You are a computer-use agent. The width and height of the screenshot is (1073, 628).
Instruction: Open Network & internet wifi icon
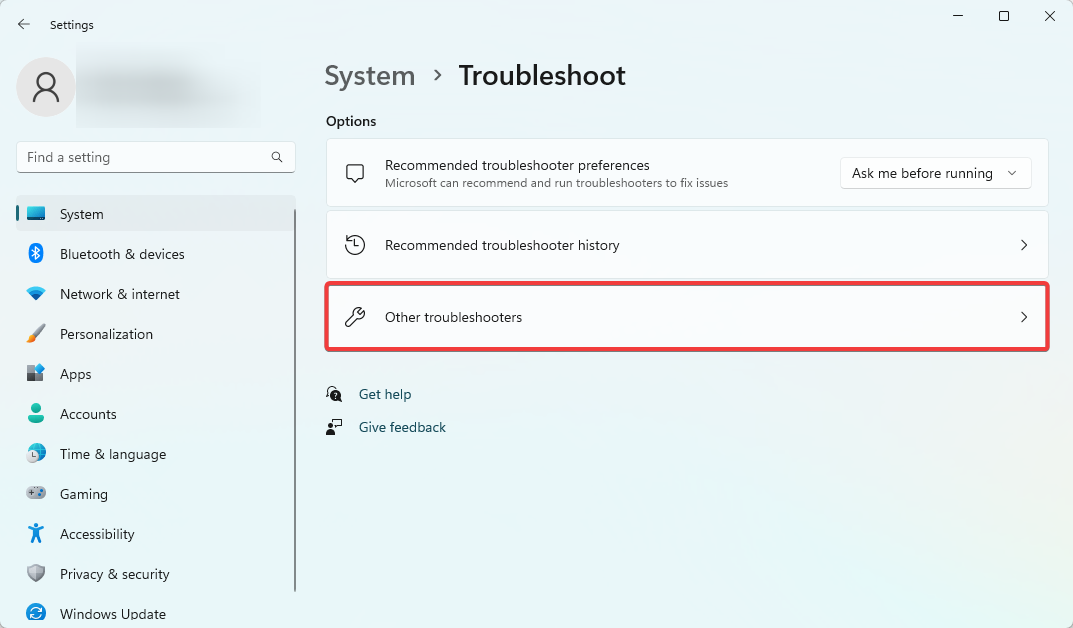point(36,294)
